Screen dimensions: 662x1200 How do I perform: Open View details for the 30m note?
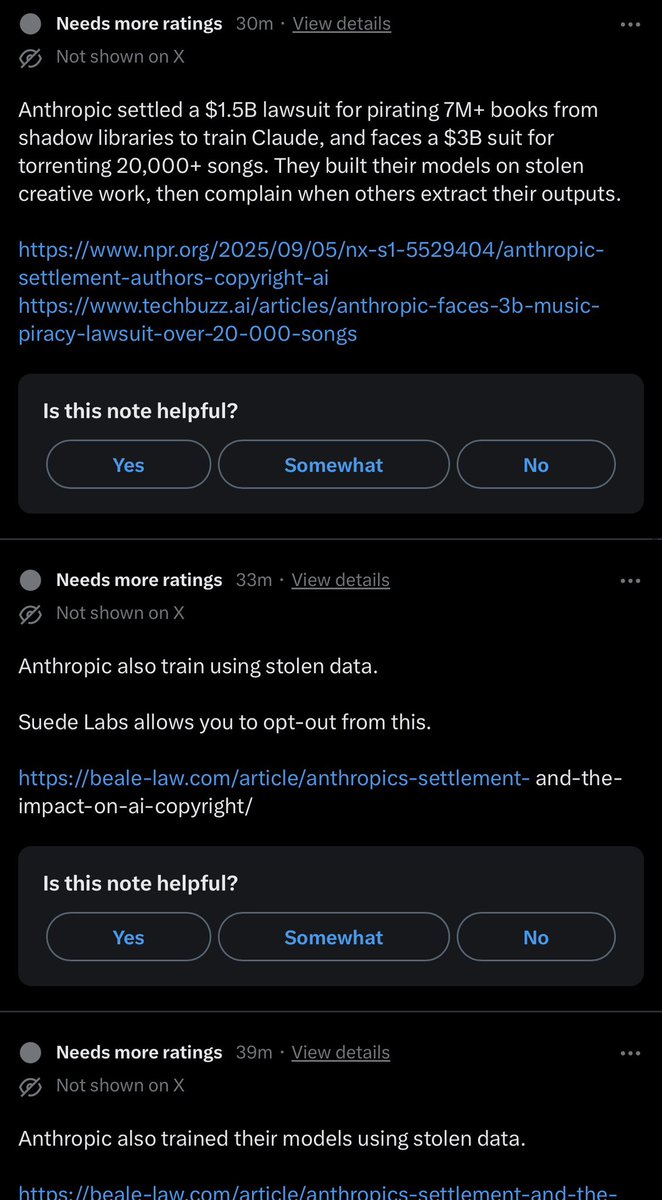(x=341, y=24)
